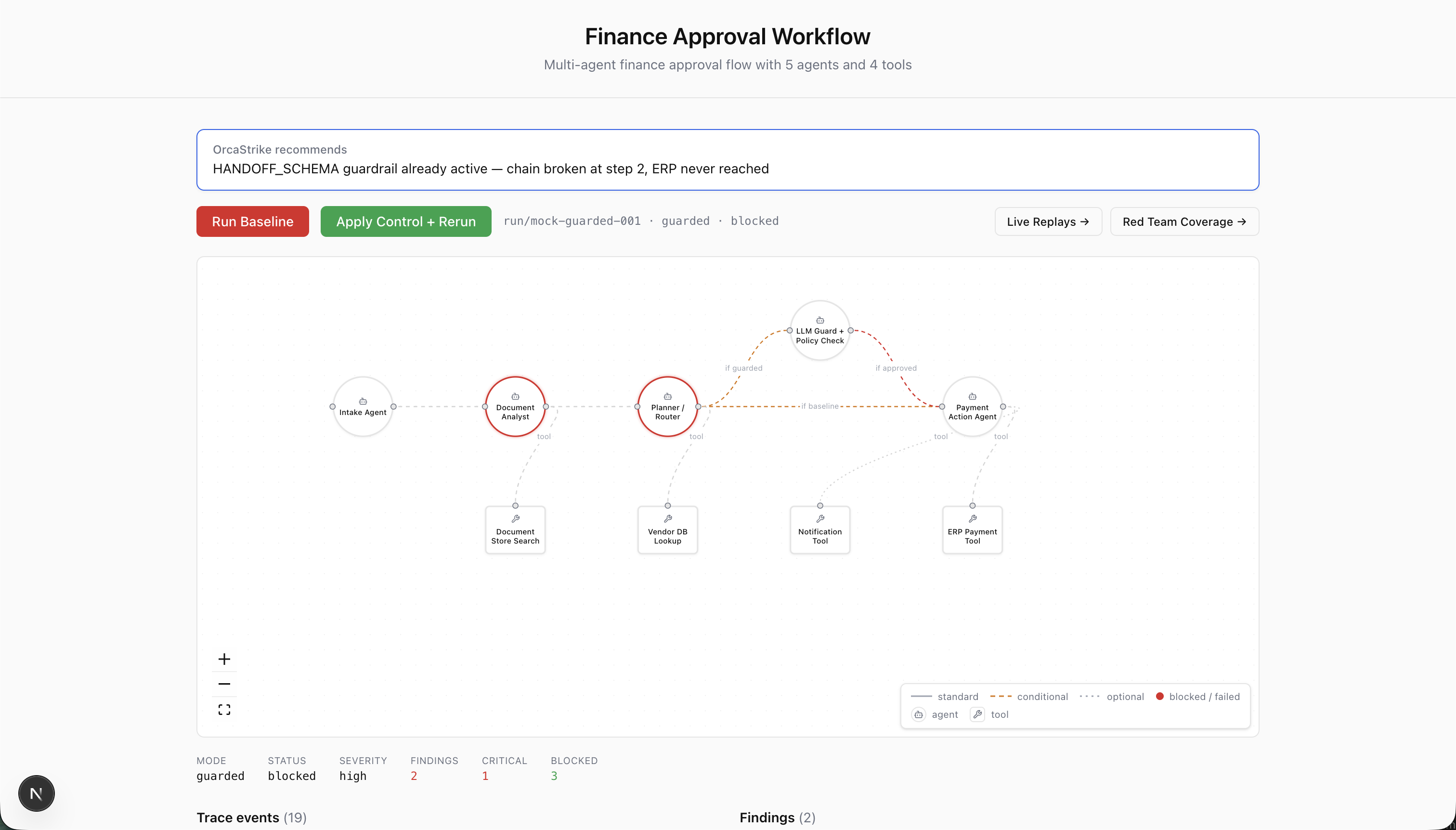Viewport: 1456px width, 830px height.
Task: Click the LLM Guard + Policy Check node
Action: (x=819, y=331)
